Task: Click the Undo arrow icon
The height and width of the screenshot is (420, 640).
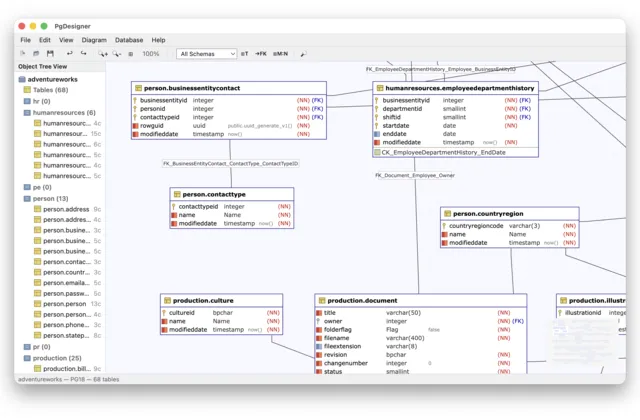Action: (70, 53)
